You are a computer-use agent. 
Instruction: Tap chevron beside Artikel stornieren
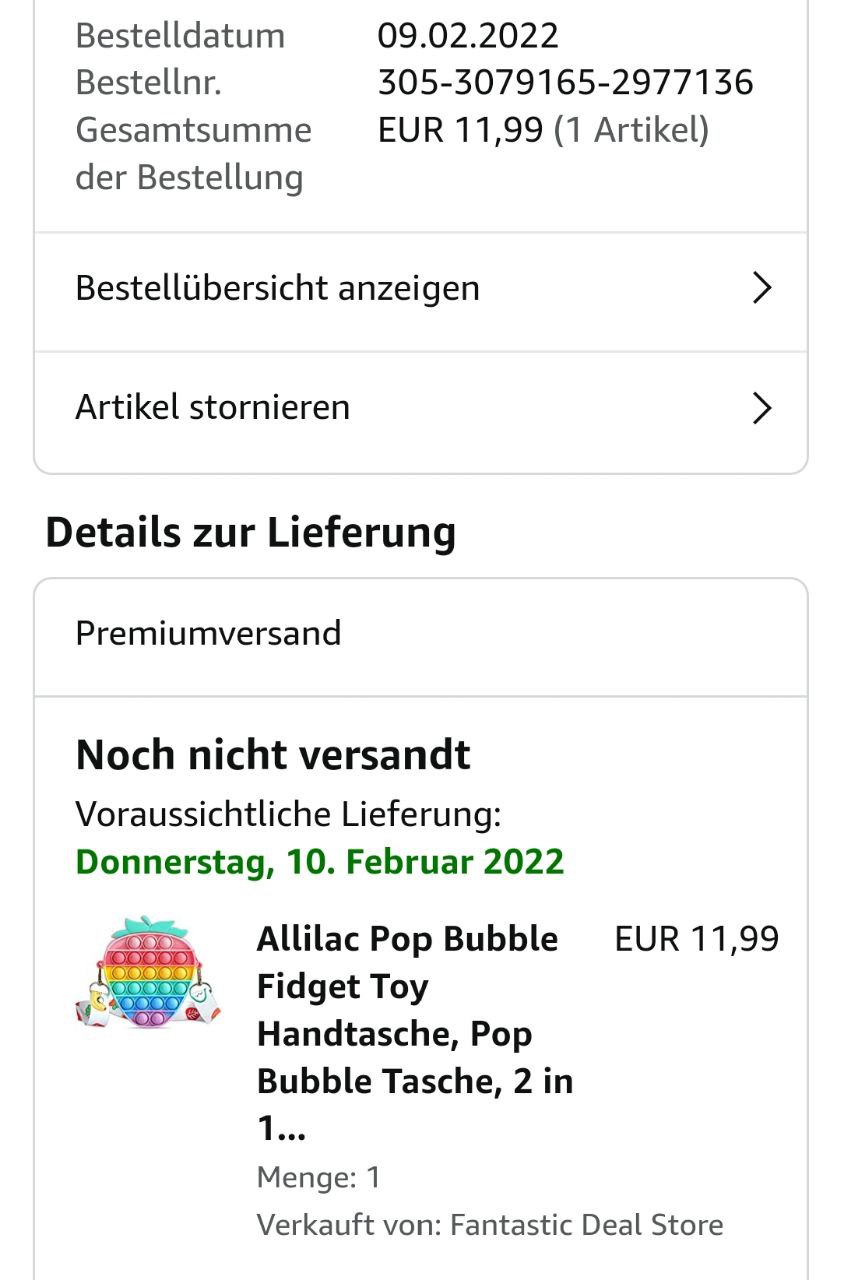pos(762,408)
